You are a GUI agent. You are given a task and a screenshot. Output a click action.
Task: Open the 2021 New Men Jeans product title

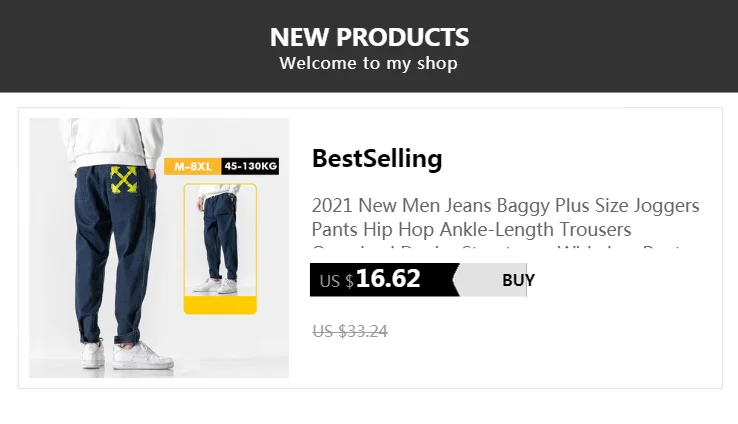click(505, 217)
